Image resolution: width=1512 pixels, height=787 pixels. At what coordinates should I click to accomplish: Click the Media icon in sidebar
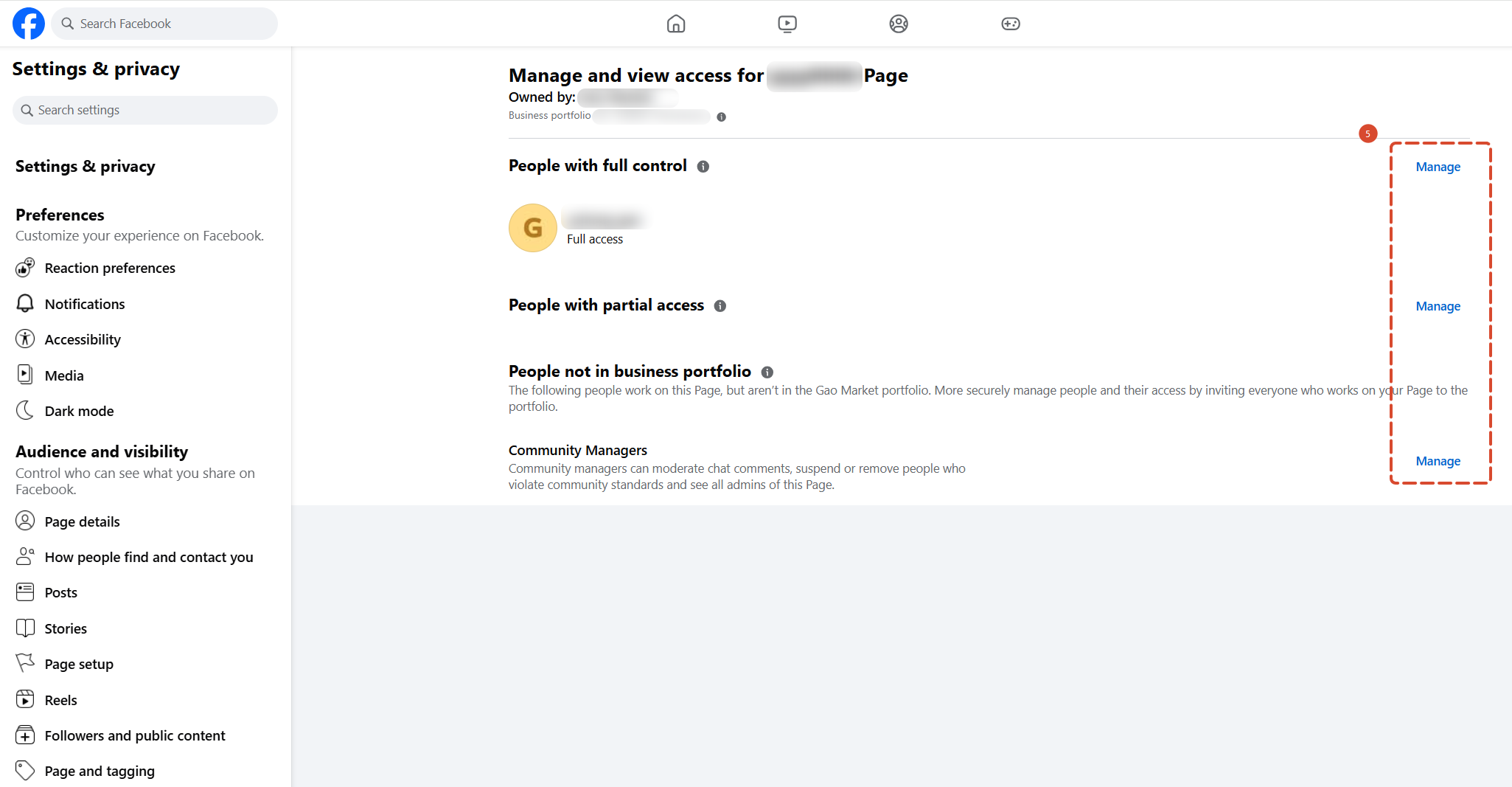[25, 375]
